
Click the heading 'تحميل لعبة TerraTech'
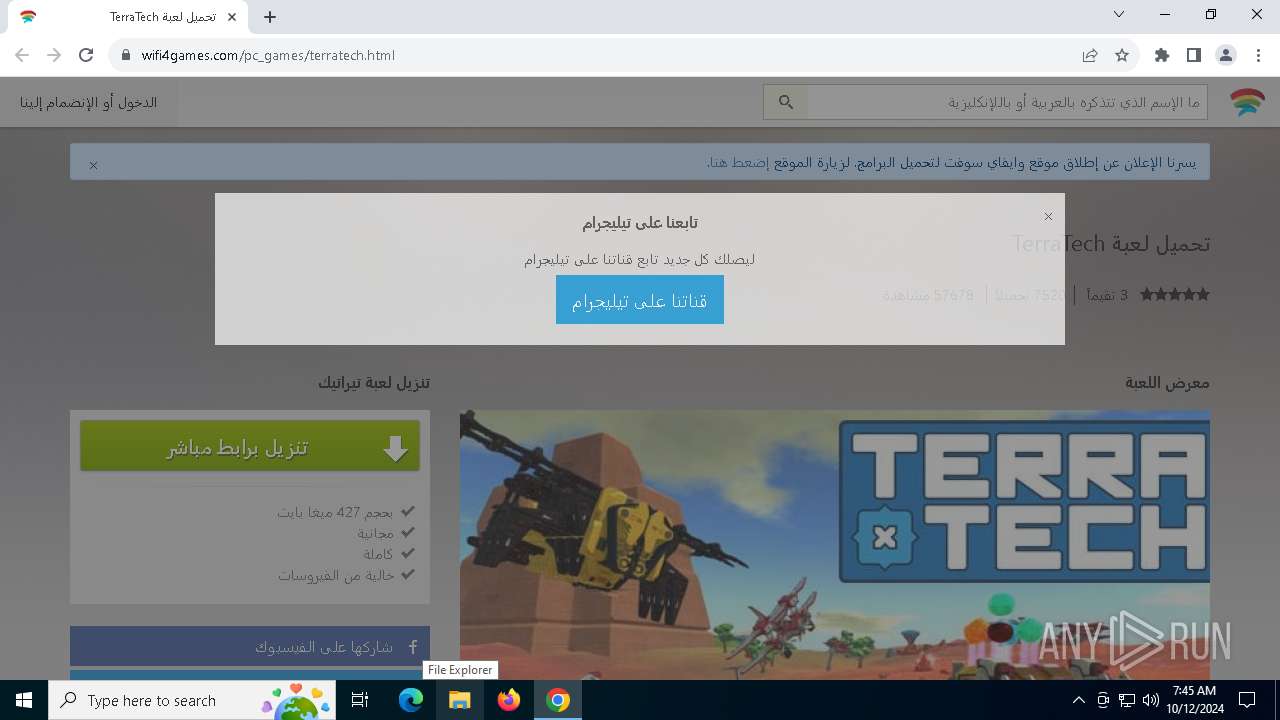[1111, 244]
